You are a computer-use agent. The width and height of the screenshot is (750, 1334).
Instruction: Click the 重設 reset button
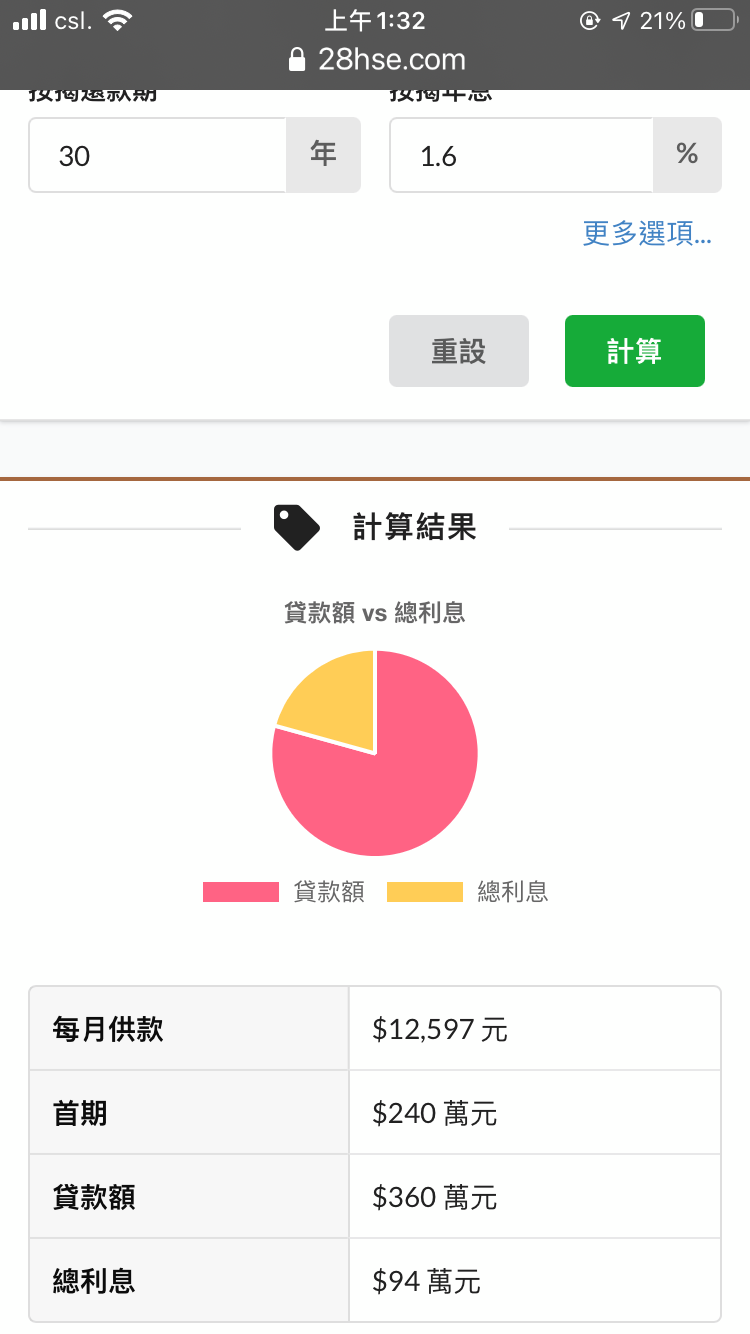[459, 351]
